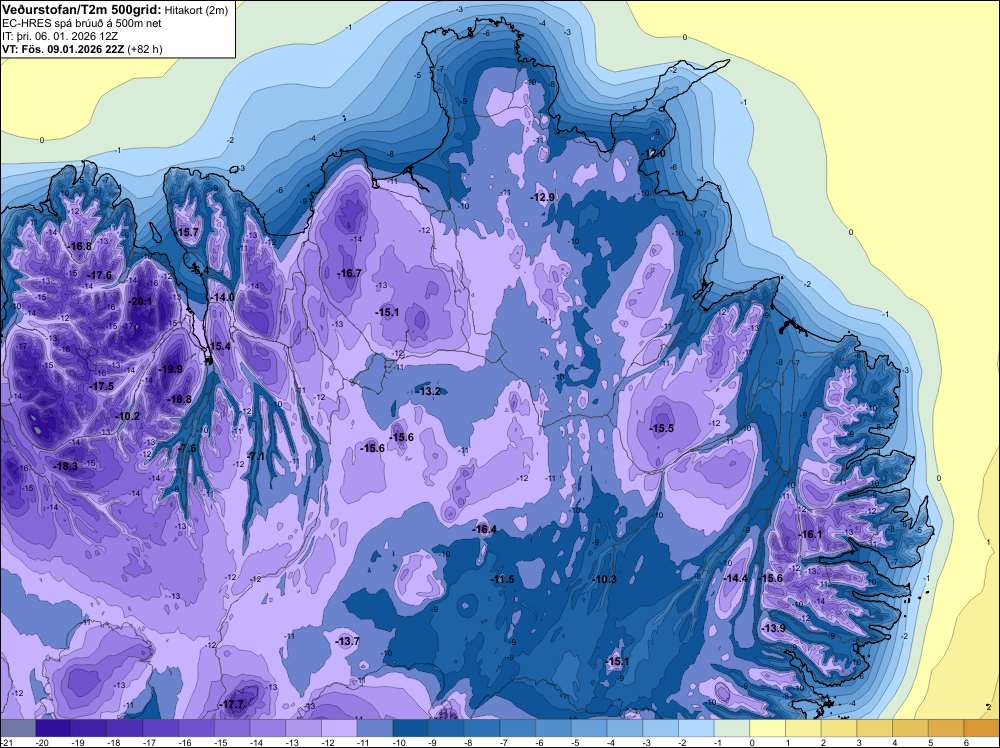Click the -15.7 temperature label

point(188,232)
